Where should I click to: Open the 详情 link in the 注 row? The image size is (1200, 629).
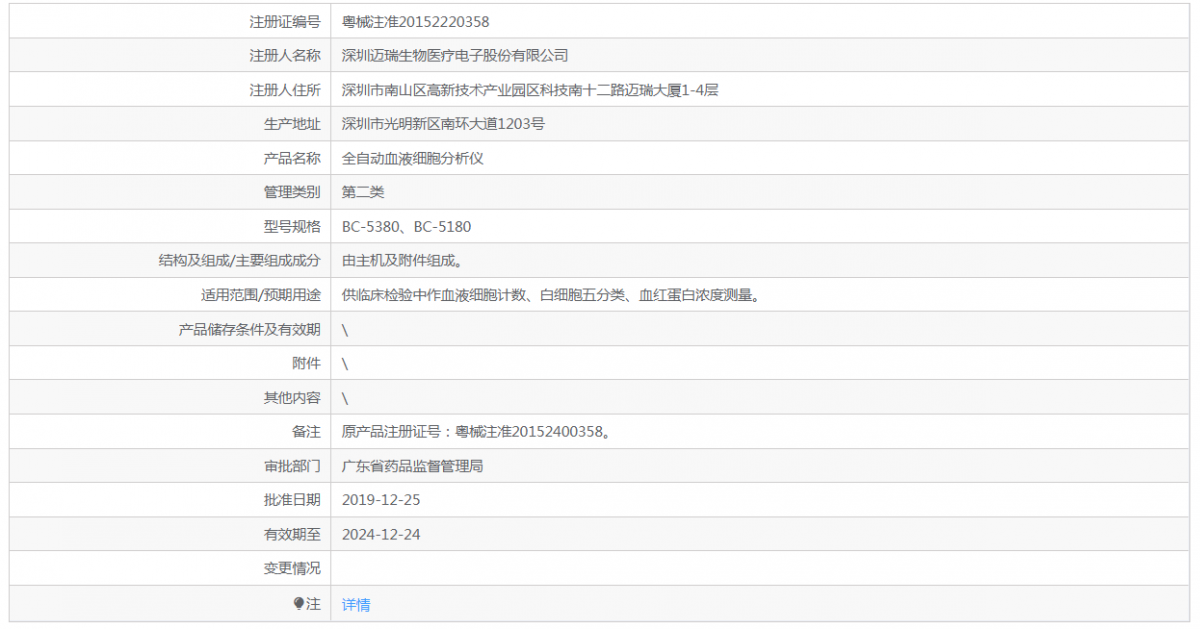point(356,604)
